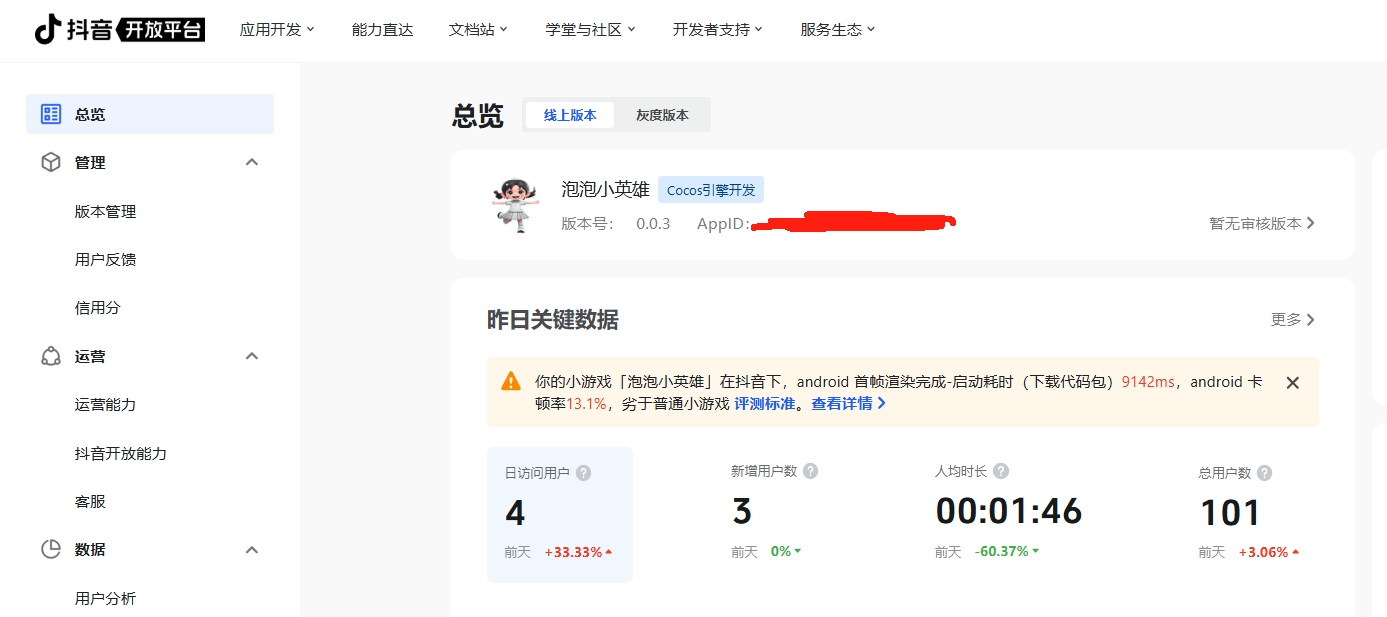Select the 日访问用户 data card
Screen dimensions: 1387x617
(560, 514)
